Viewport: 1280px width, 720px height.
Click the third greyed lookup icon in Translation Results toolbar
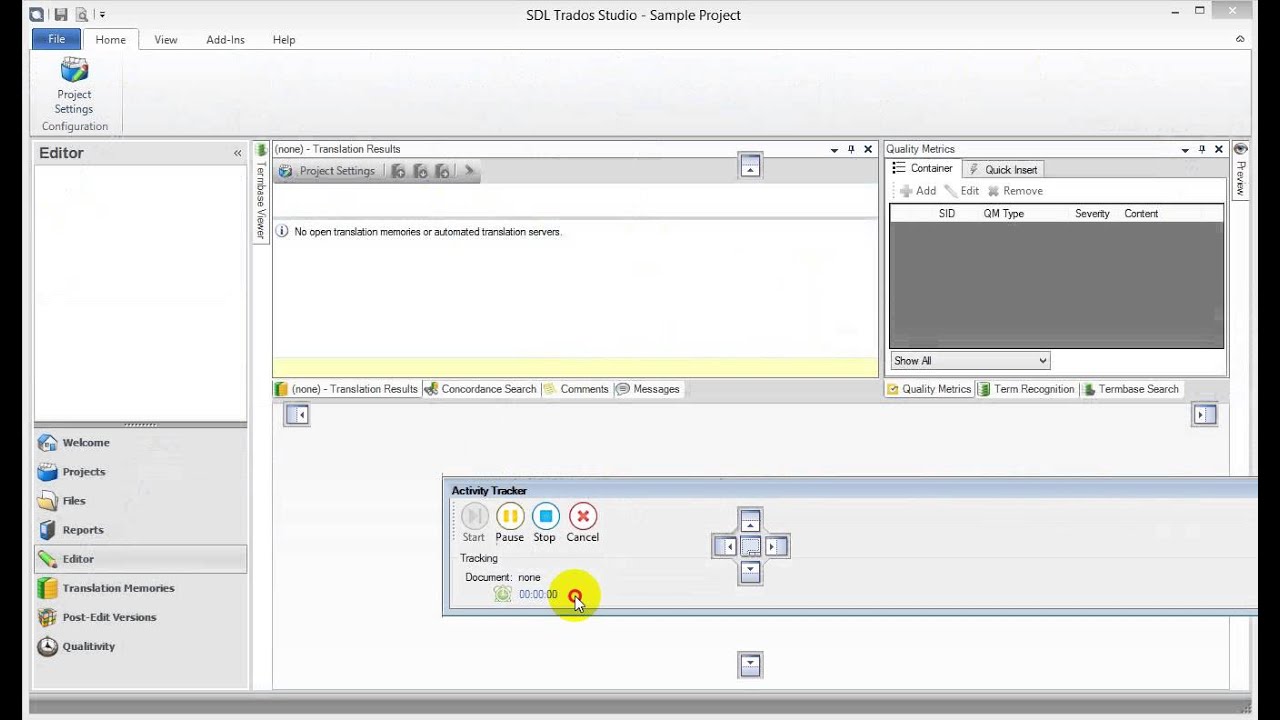pos(442,171)
